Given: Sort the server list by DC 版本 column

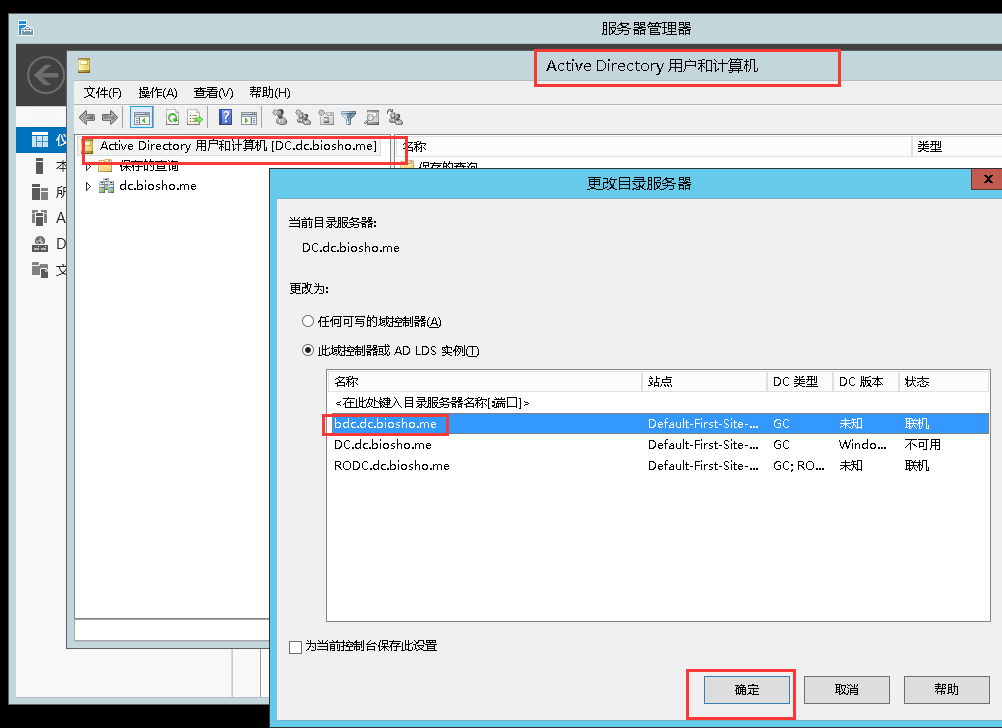Looking at the screenshot, I should (x=865, y=382).
